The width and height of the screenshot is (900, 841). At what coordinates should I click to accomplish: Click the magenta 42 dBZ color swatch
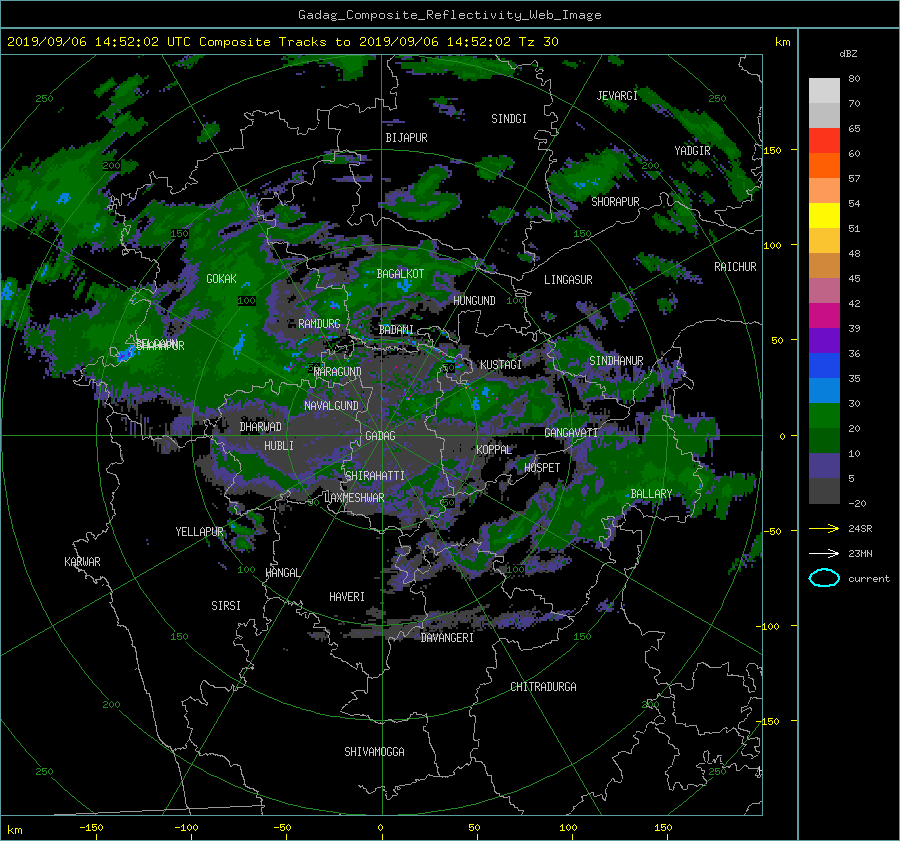824,315
